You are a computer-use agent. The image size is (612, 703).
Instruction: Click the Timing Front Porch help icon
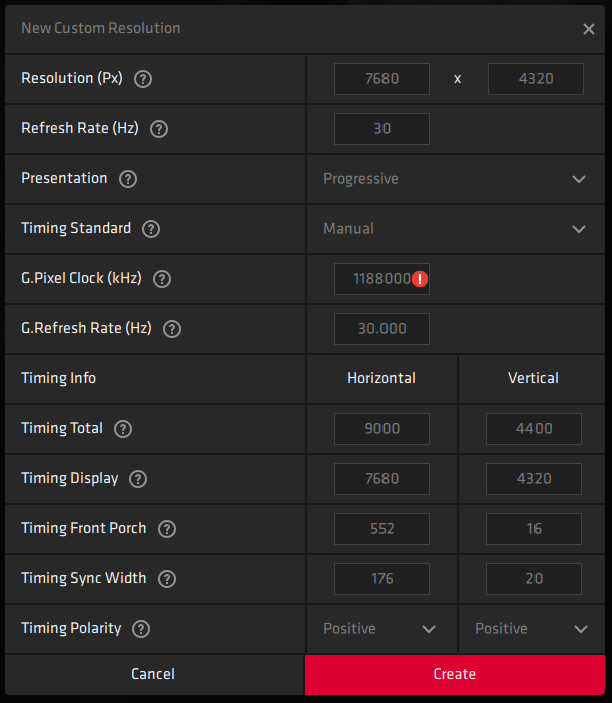tap(167, 529)
